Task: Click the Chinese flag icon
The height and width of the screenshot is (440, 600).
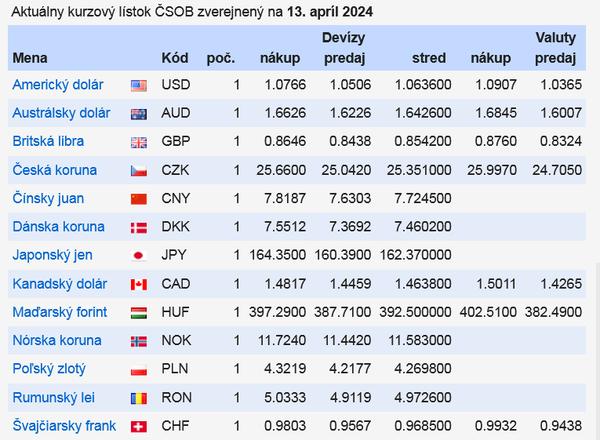Action: [139, 200]
